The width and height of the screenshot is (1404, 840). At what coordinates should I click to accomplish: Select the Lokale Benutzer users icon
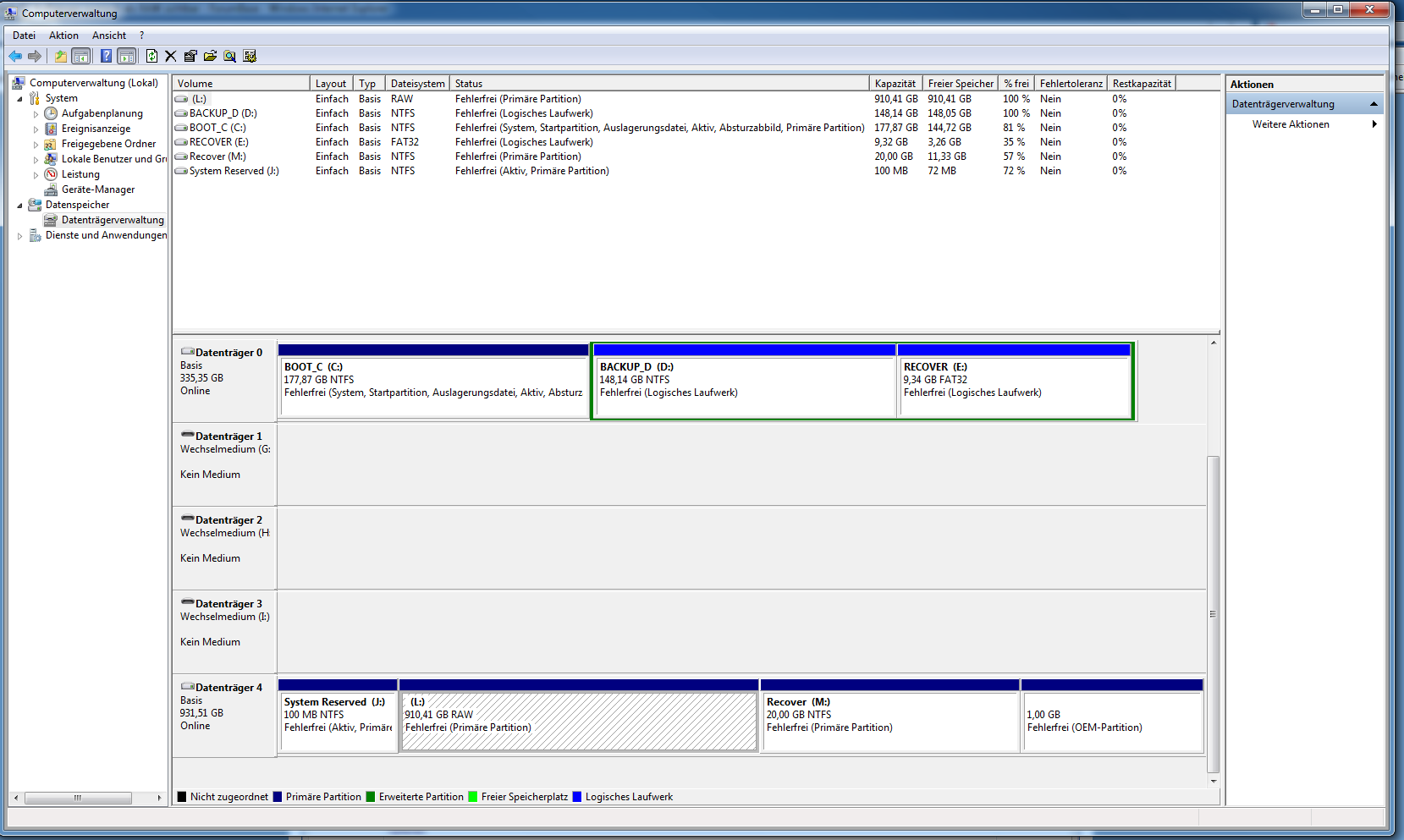pyautogui.click(x=51, y=159)
